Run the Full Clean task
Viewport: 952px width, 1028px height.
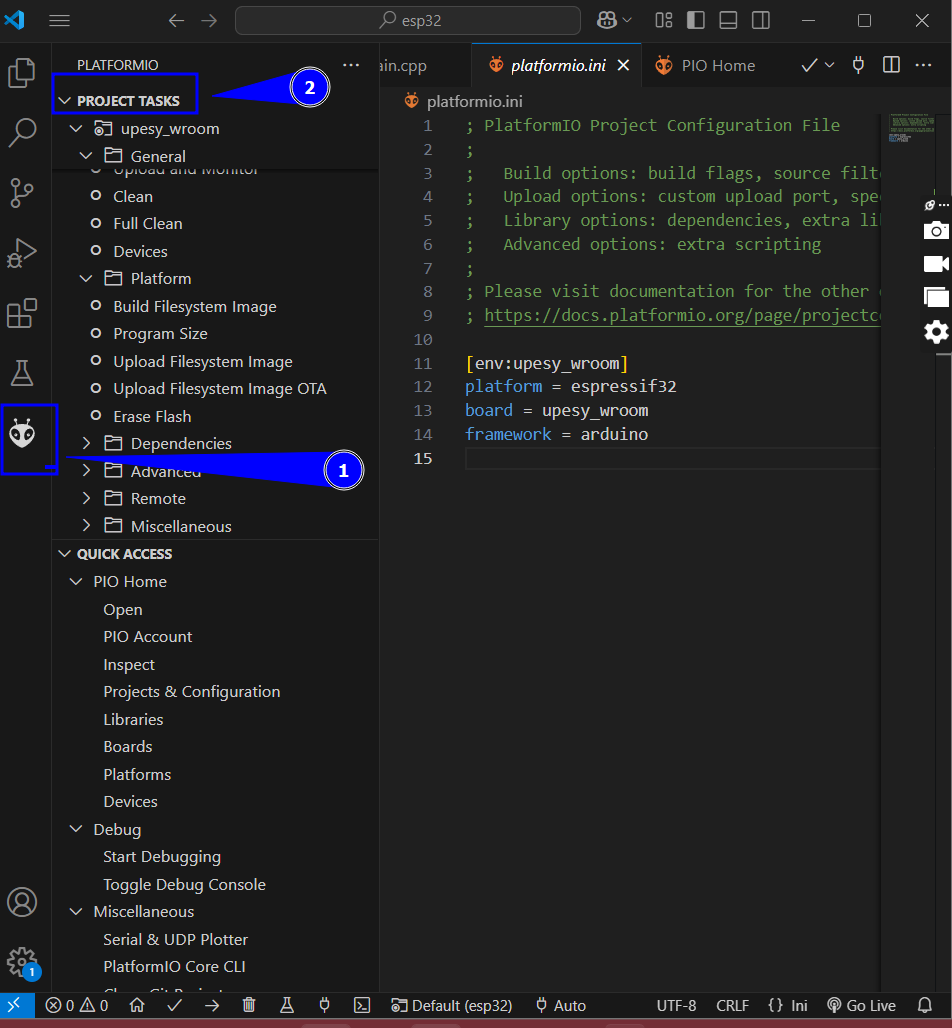(x=148, y=224)
